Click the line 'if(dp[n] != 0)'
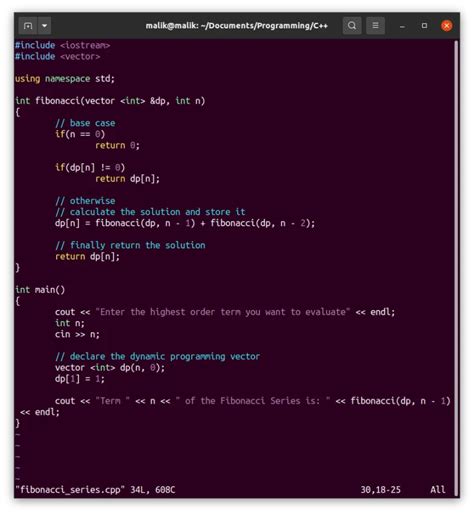The height and width of the screenshot is (514, 474). coord(90,167)
